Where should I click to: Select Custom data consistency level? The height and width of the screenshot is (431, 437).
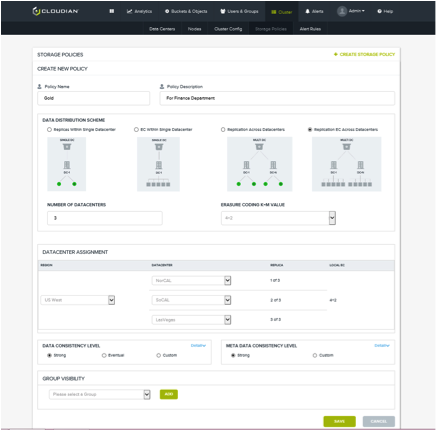[159, 356]
